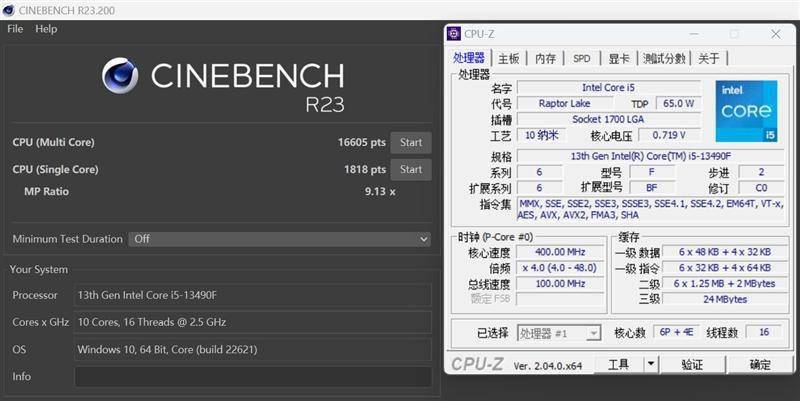This screenshot has width=800, height=401.
Task: Click the Intel Core i5 logo badge
Action: [x=746, y=111]
